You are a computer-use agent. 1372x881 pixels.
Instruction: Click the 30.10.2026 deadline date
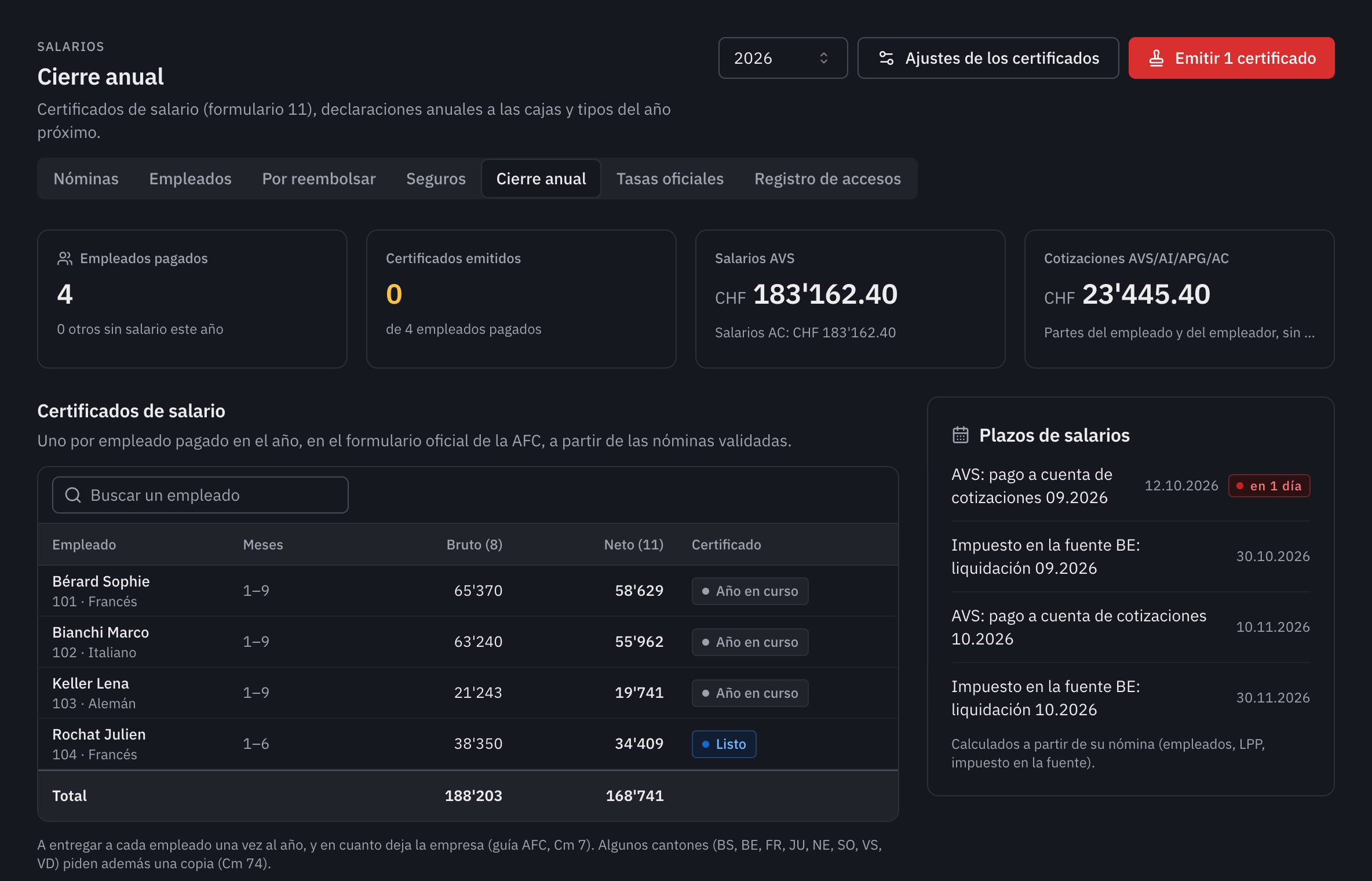pyautogui.click(x=1273, y=556)
